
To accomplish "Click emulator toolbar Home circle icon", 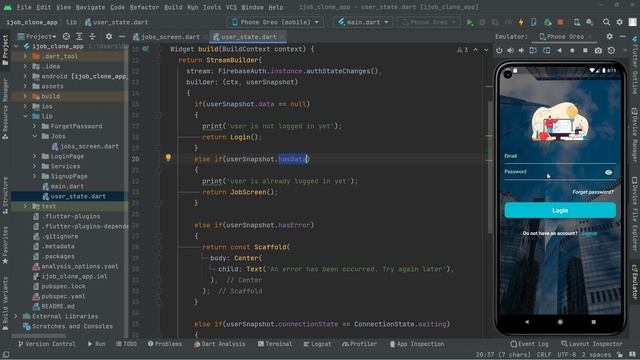I will click(572, 51).
